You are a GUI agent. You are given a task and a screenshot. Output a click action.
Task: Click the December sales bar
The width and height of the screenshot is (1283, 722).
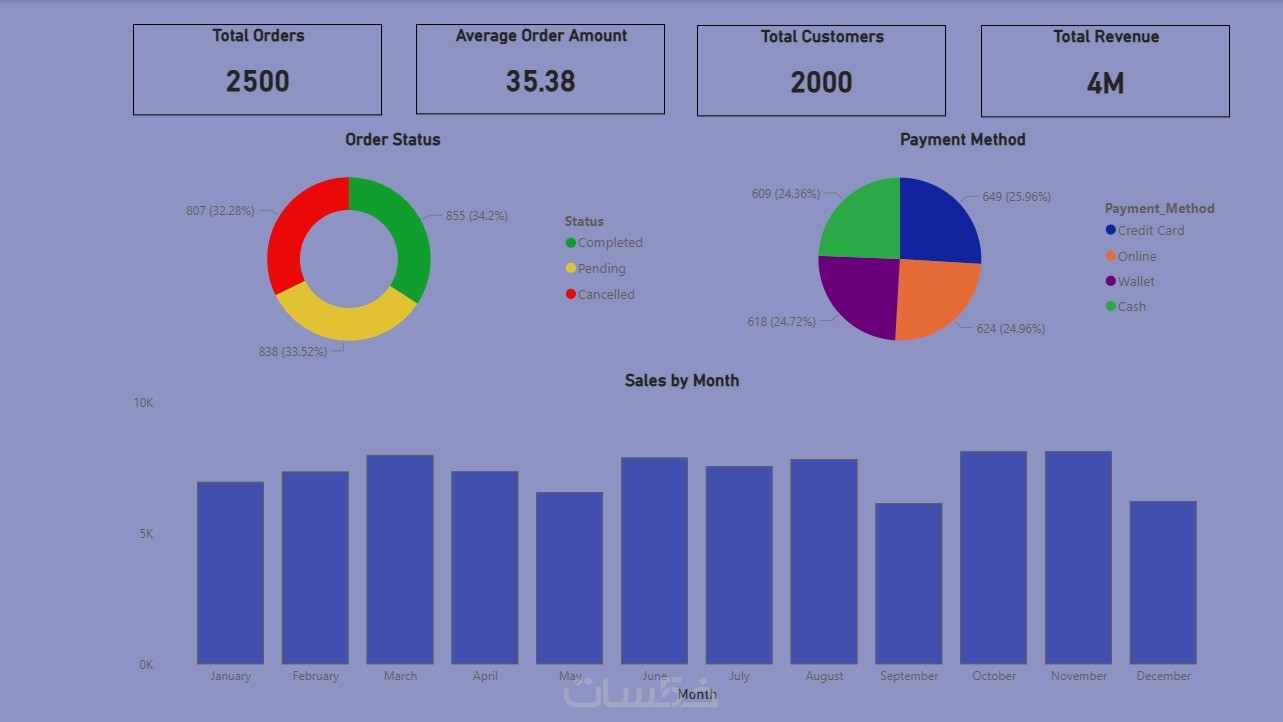pos(1163,583)
